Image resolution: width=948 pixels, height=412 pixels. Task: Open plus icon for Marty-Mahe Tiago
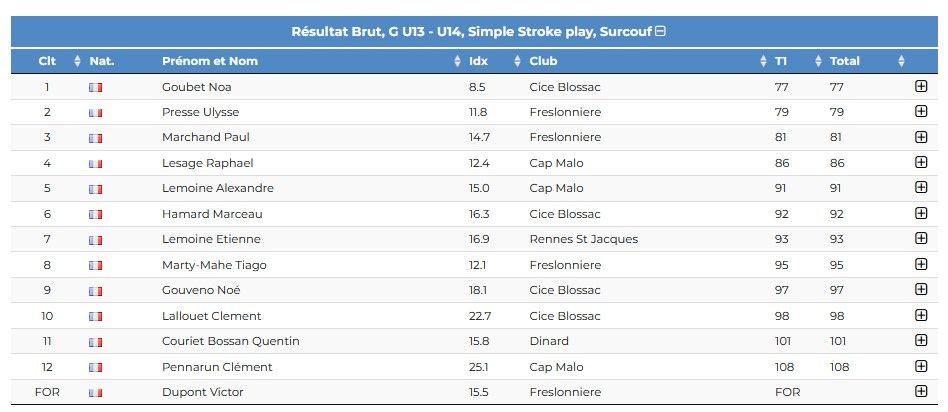pos(921,264)
